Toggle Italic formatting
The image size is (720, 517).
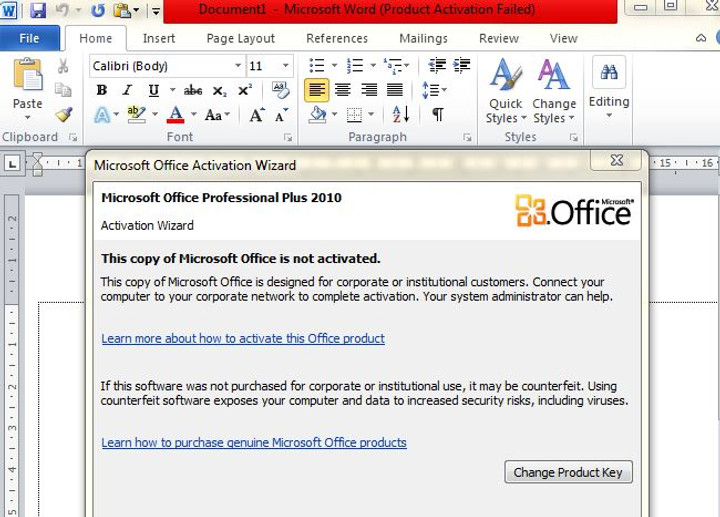[127, 90]
